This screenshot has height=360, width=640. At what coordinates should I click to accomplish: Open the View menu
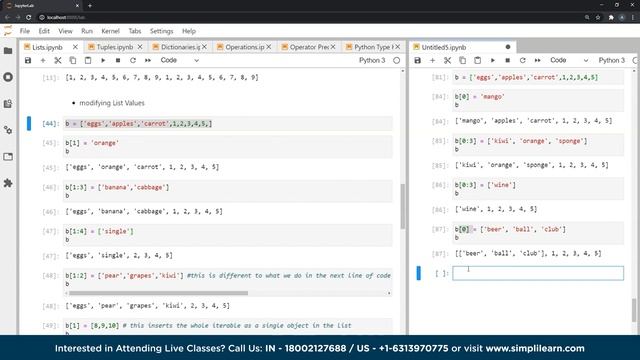pyautogui.click(x=65, y=31)
